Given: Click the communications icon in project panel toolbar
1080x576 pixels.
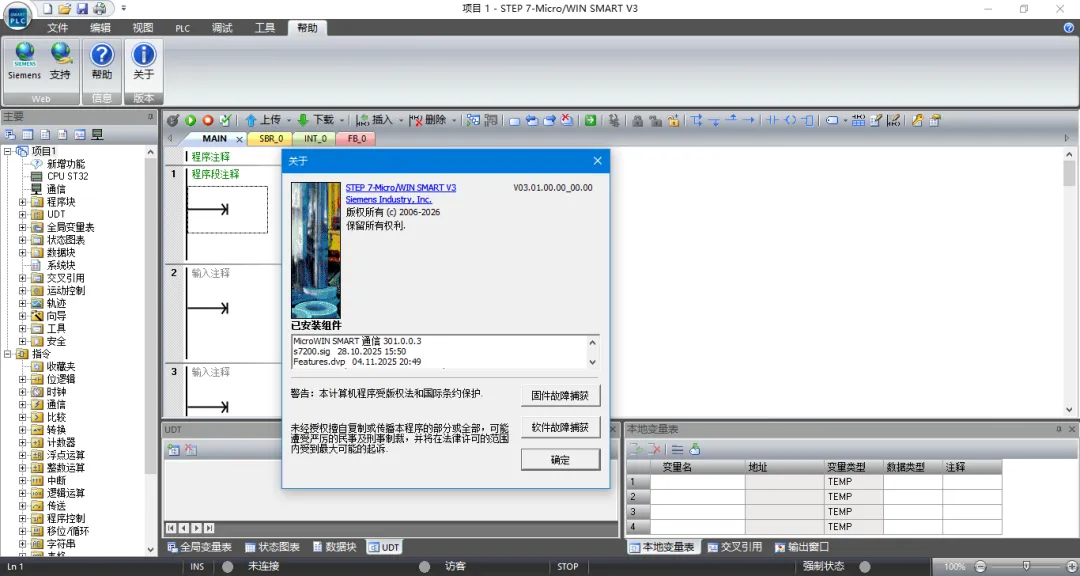Looking at the screenshot, I should 98,134.
